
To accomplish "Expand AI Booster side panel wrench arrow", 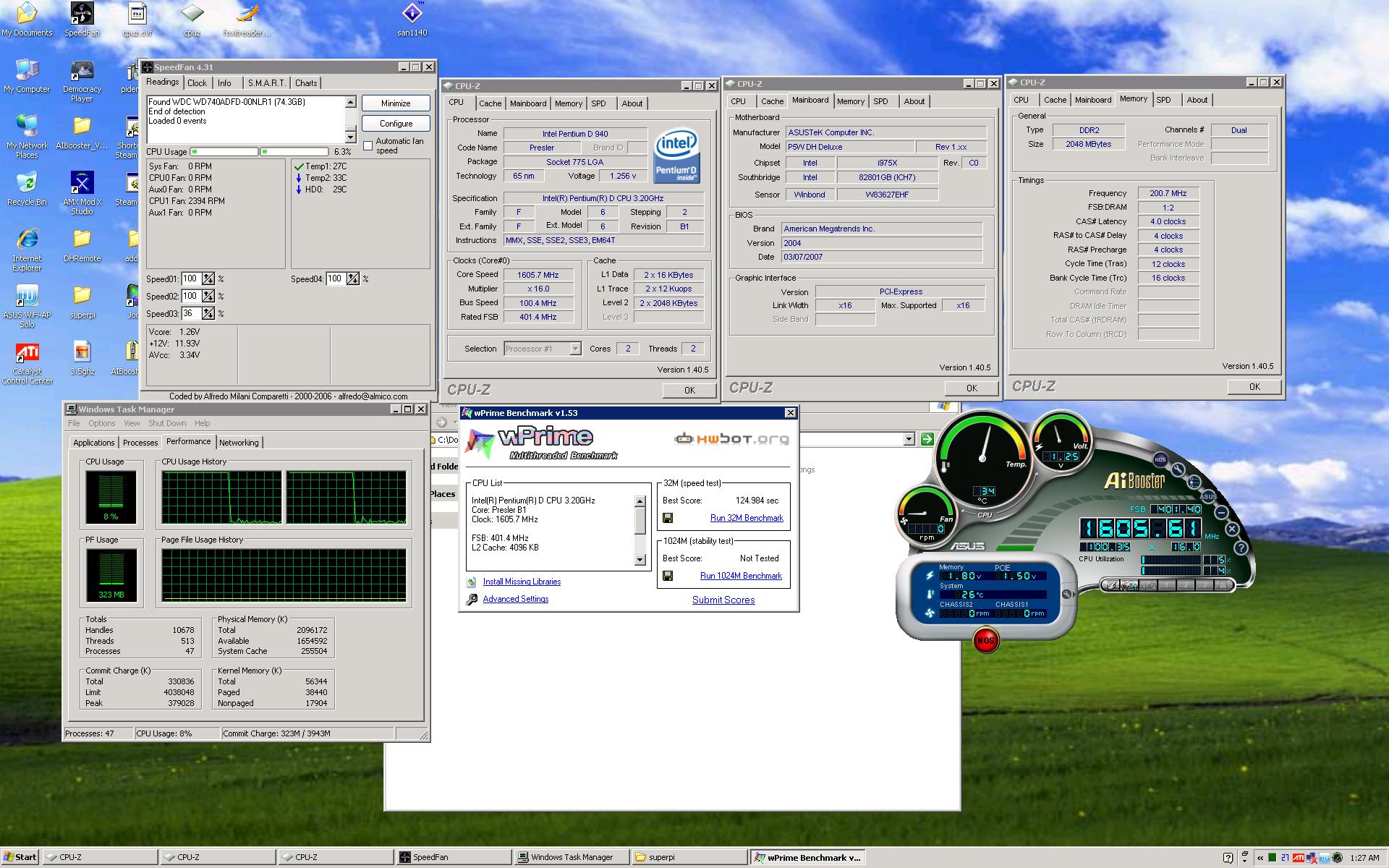I will point(1069,595).
